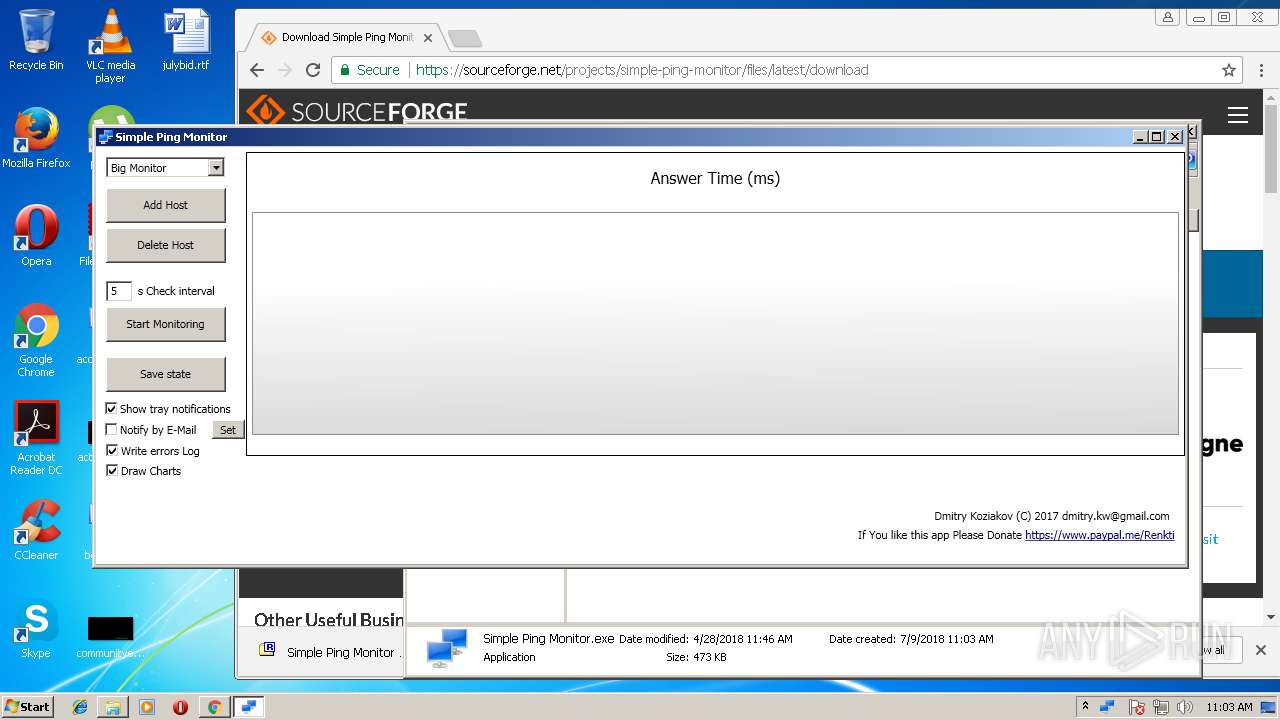Image resolution: width=1280 pixels, height=720 pixels.
Task: Click the Save state button
Action: pos(166,374)
